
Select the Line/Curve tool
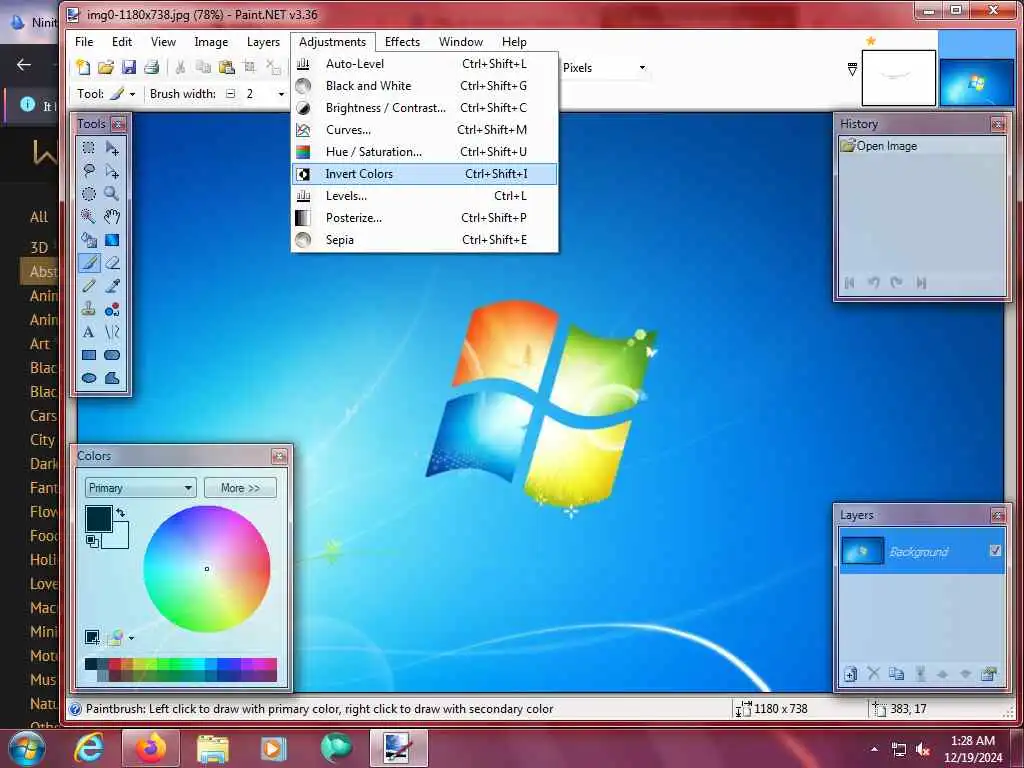click(112, 332)
